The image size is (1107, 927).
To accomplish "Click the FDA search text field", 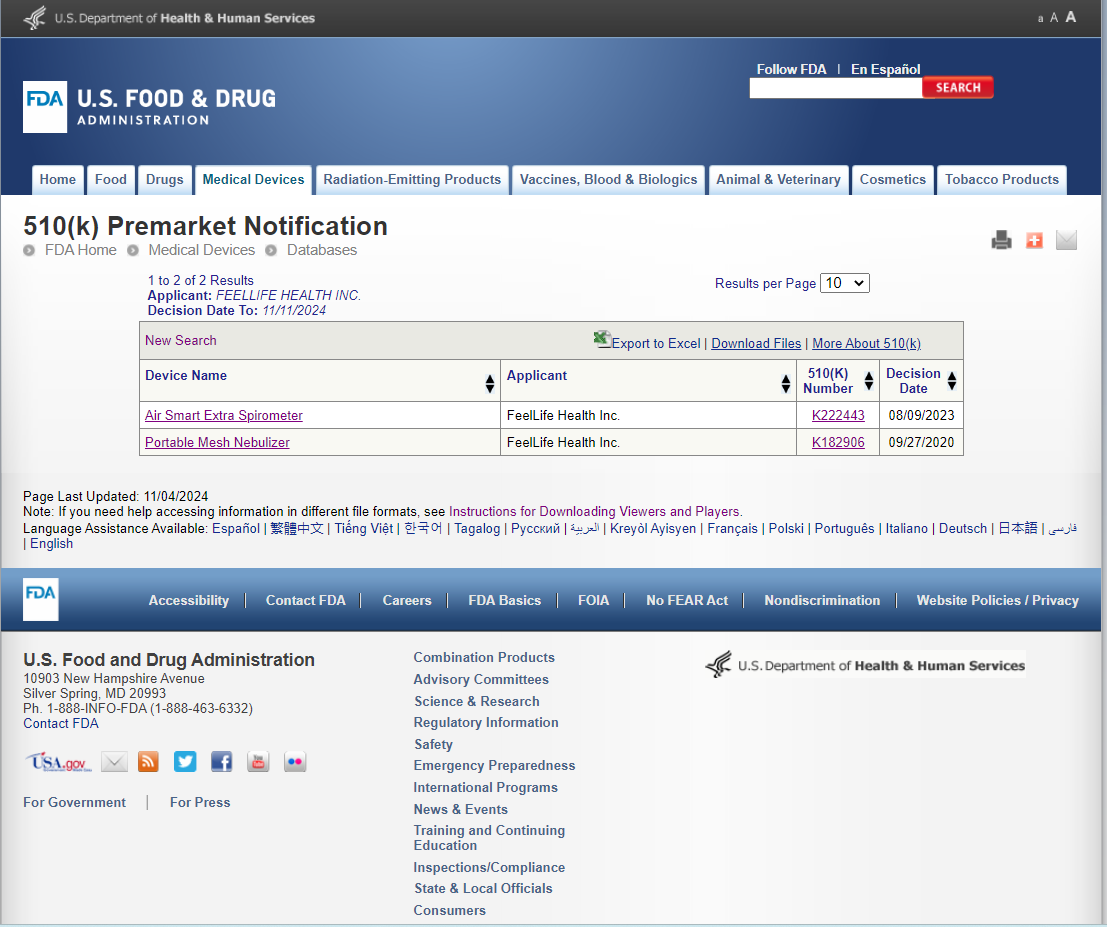I will point(835,88).
